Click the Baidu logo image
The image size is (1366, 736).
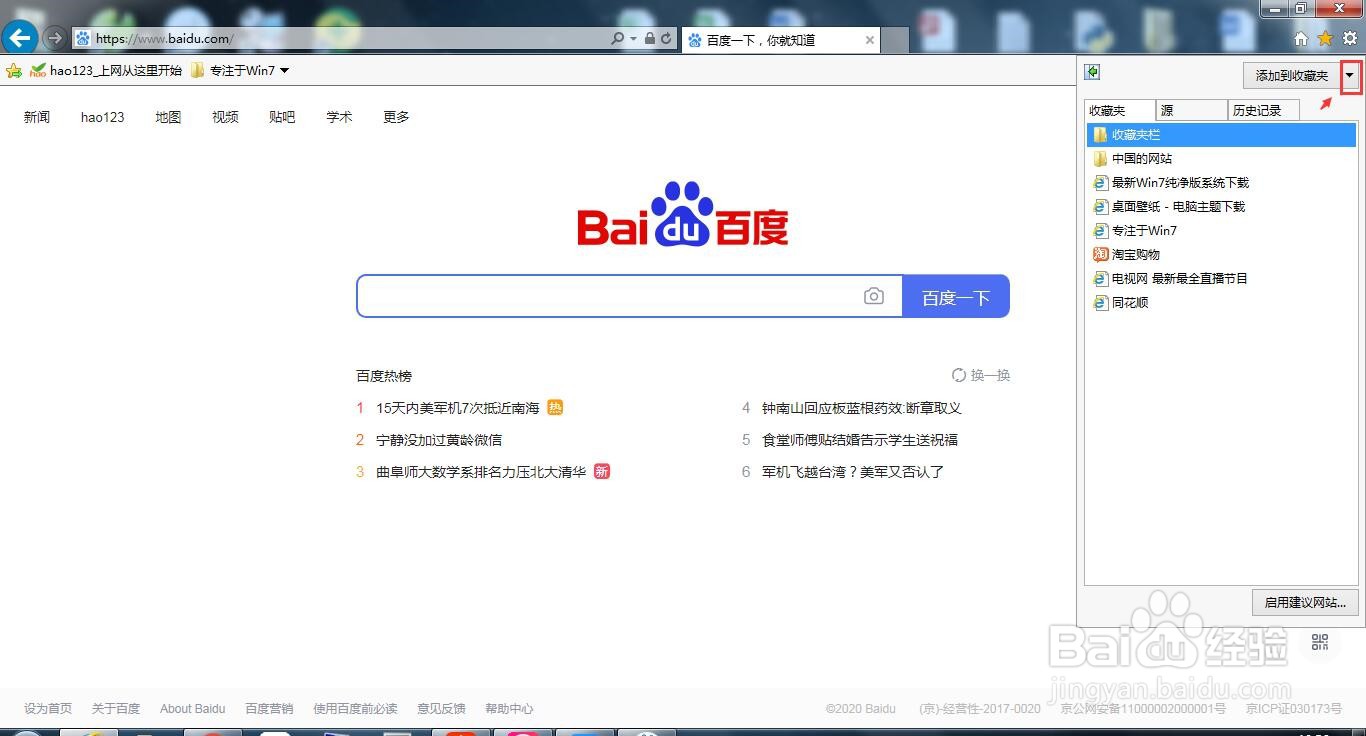[683, 214]
